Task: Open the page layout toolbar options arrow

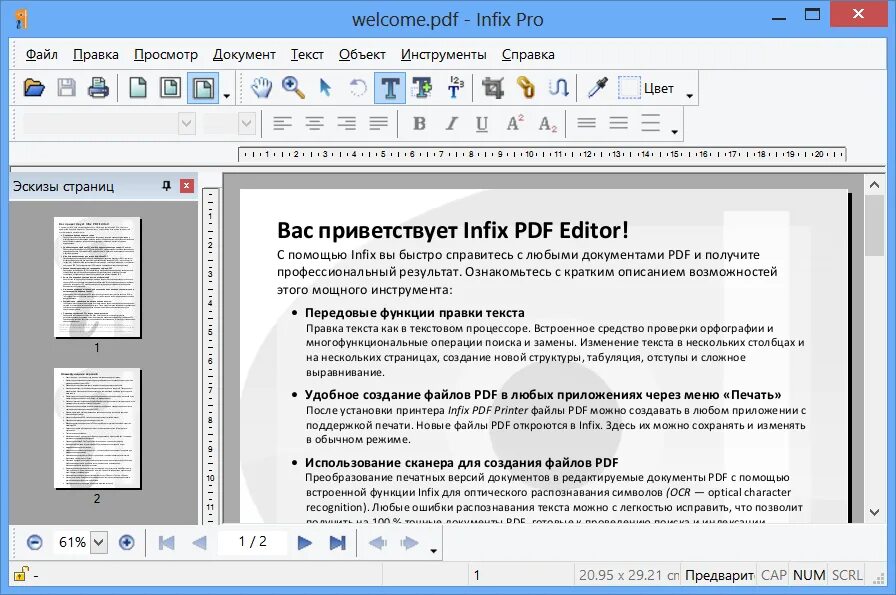Action: pyautogui.click(x=227, y=95)
